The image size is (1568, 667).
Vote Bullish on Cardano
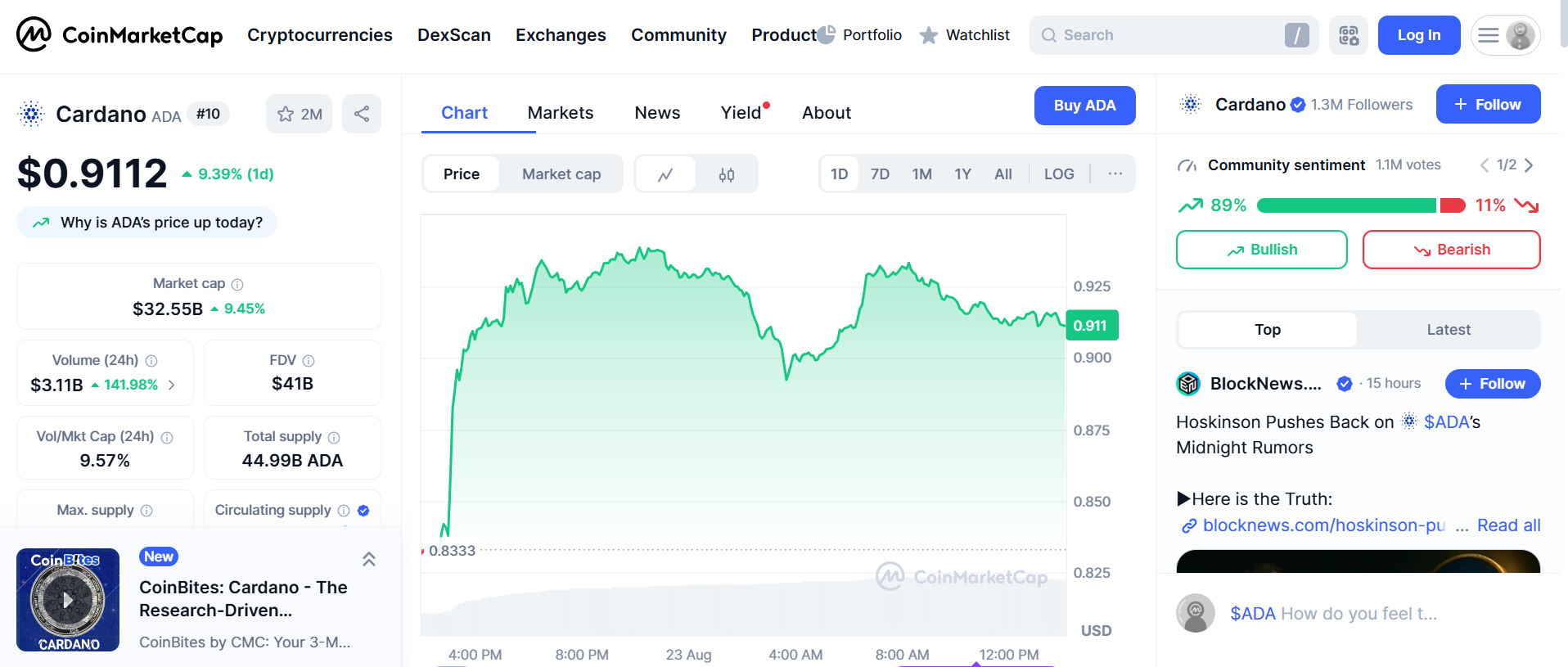(1261, 250)
